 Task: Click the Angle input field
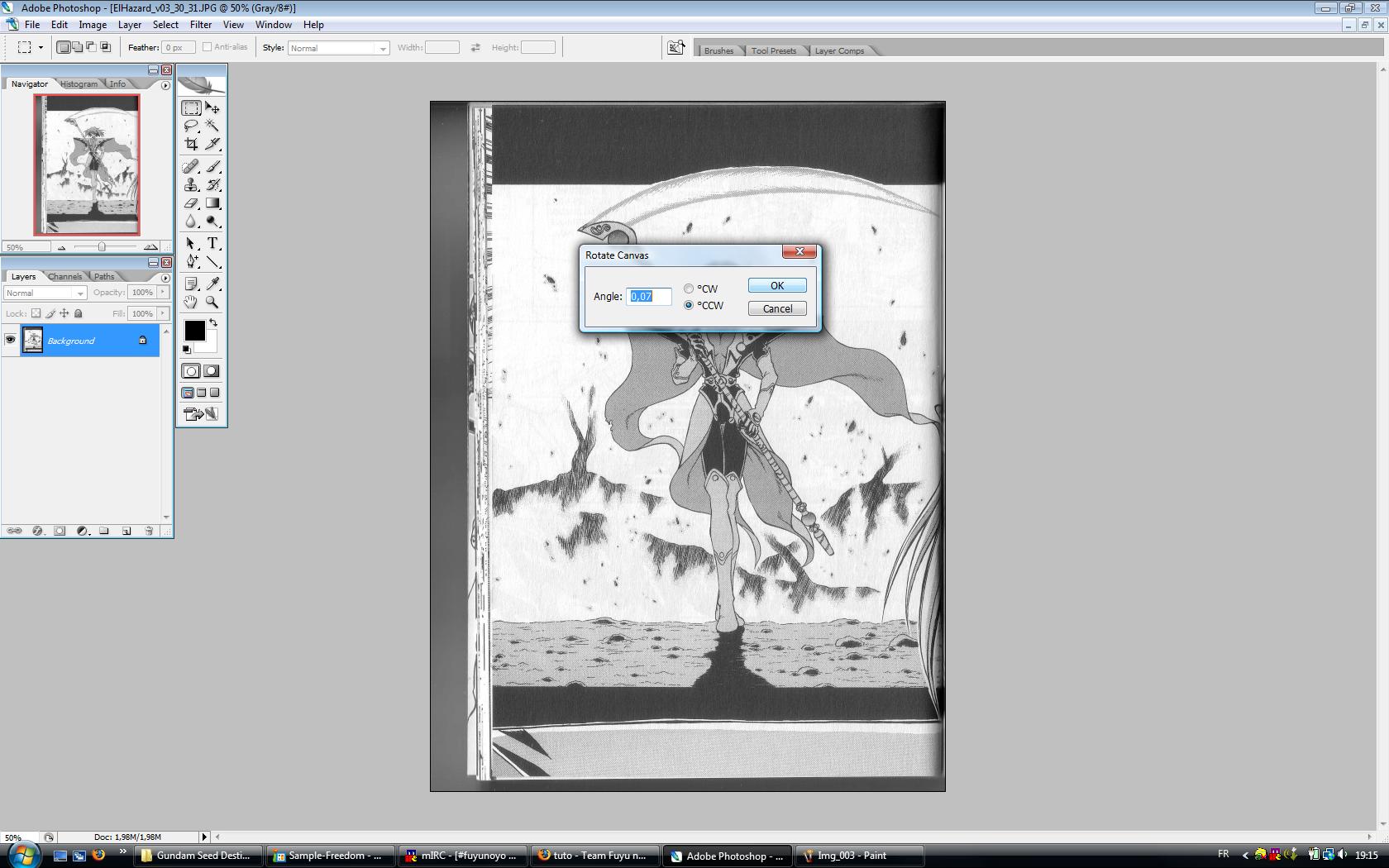tap(648, 296)
